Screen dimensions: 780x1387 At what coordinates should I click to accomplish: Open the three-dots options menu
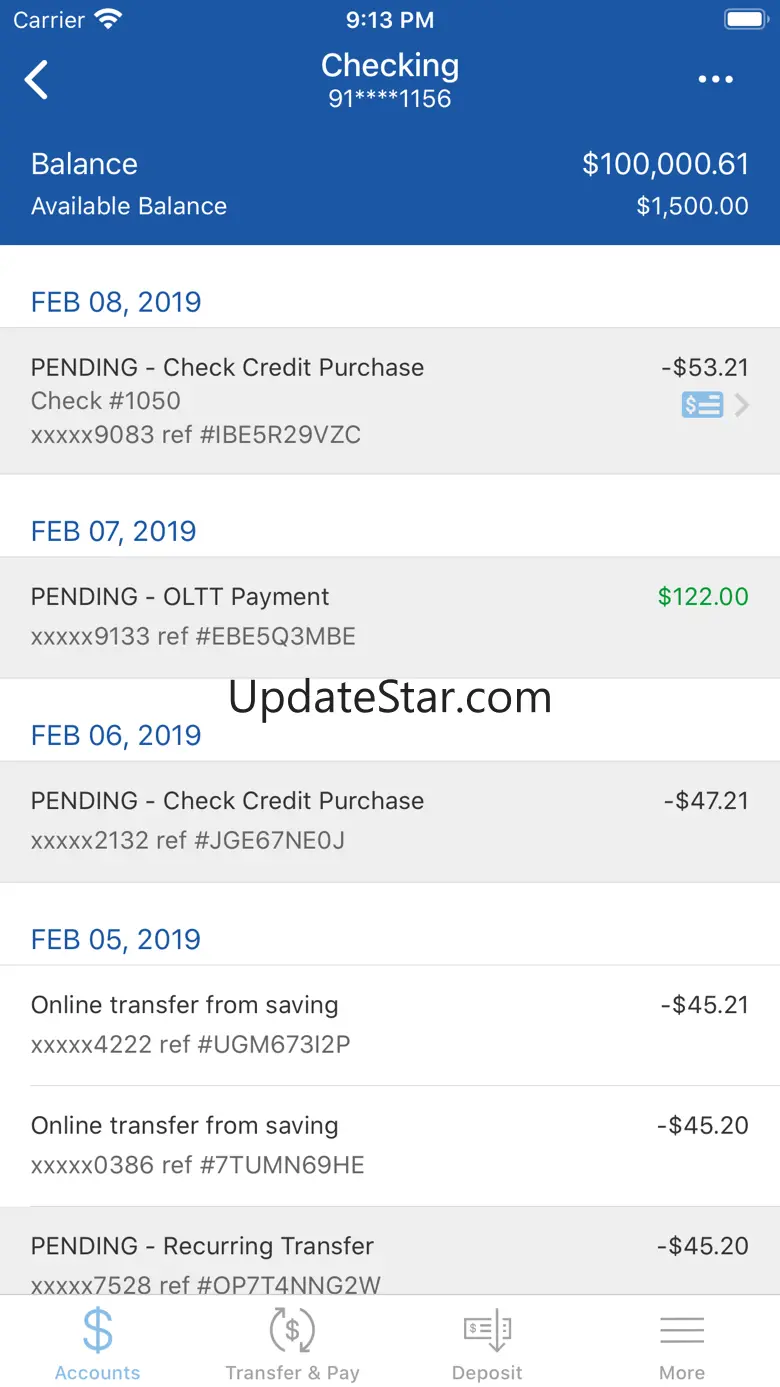pyautogui.click(x=716, y=80)
